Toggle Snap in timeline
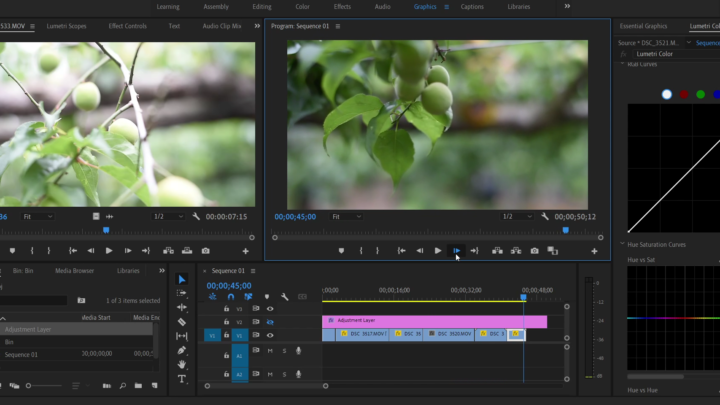The width and height of the screenshot is (720, 405). point(231,297)
